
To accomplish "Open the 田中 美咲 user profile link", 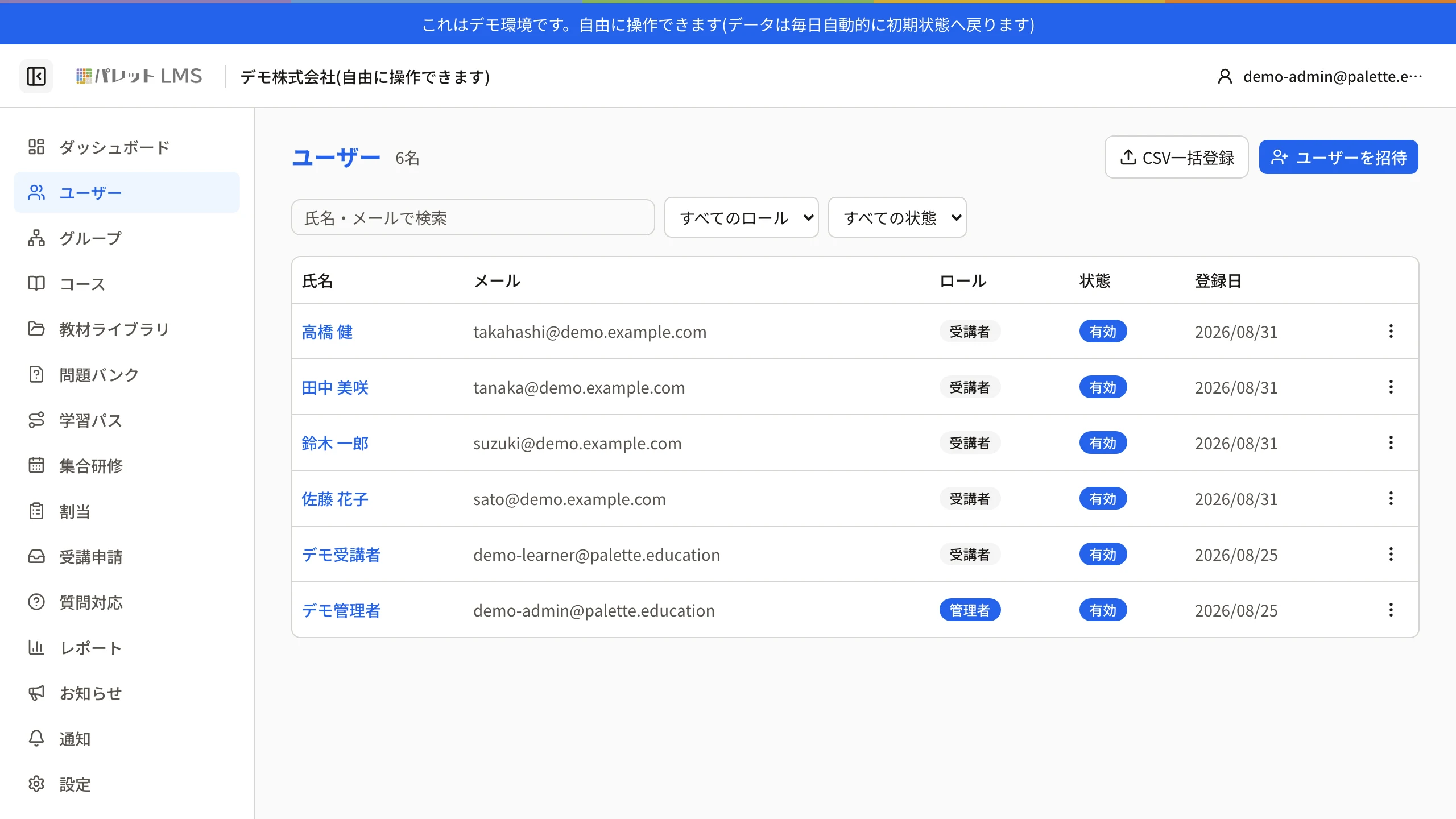I will (x=335, y=387).
